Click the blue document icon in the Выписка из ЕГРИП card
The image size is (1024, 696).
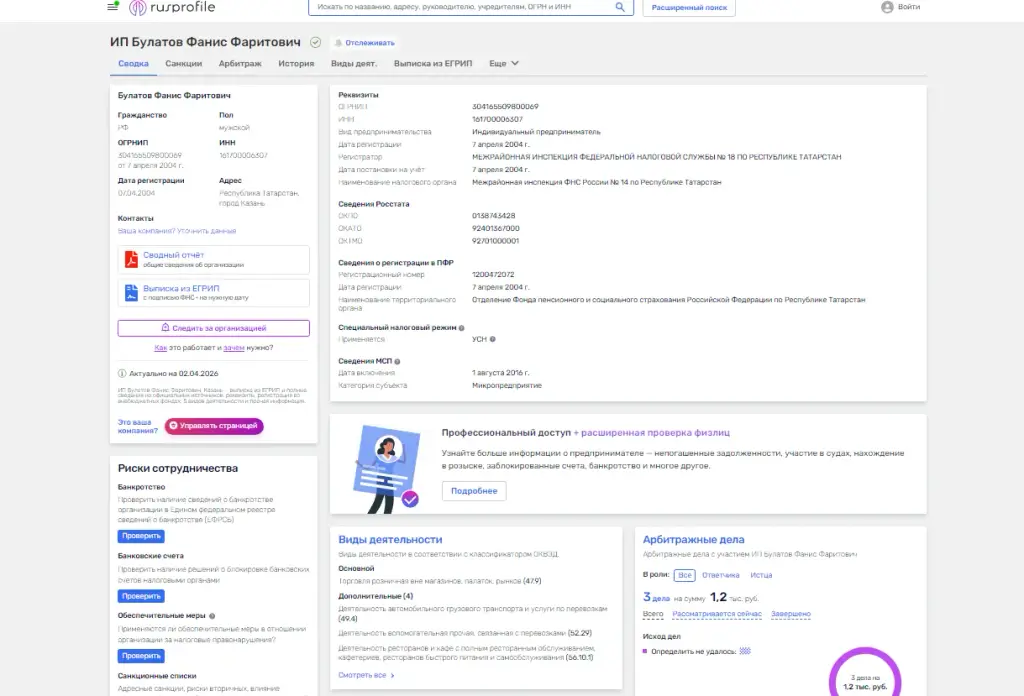coord(131,293)
